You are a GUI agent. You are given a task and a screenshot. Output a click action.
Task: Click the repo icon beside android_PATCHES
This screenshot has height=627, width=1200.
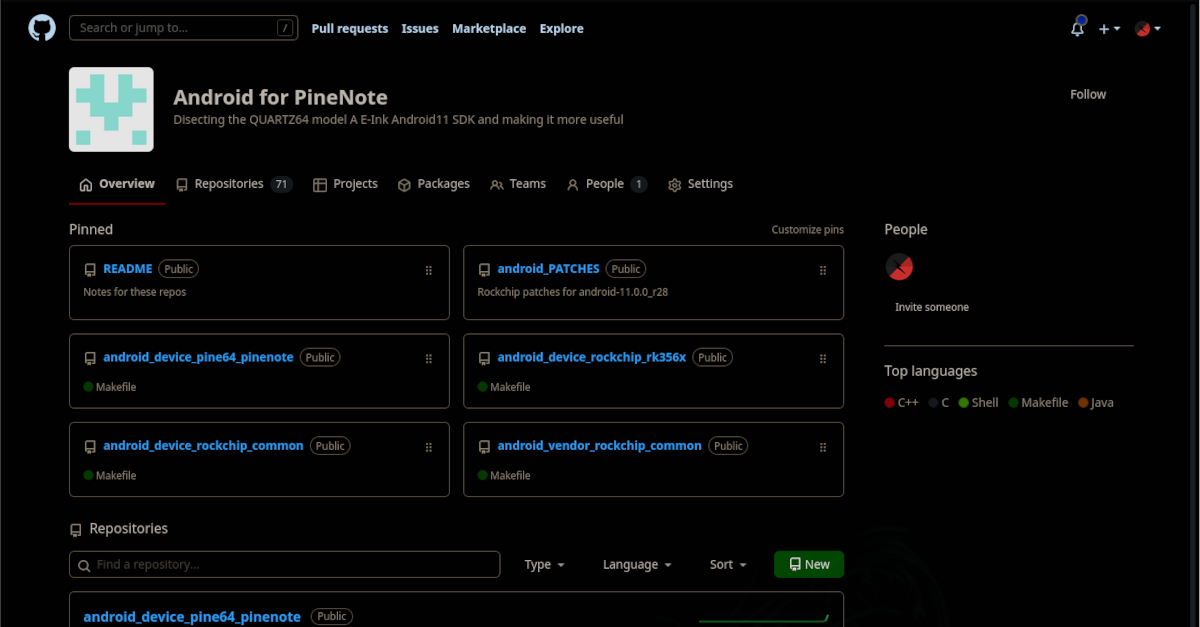pyautogui.click(x=484, y=270)
